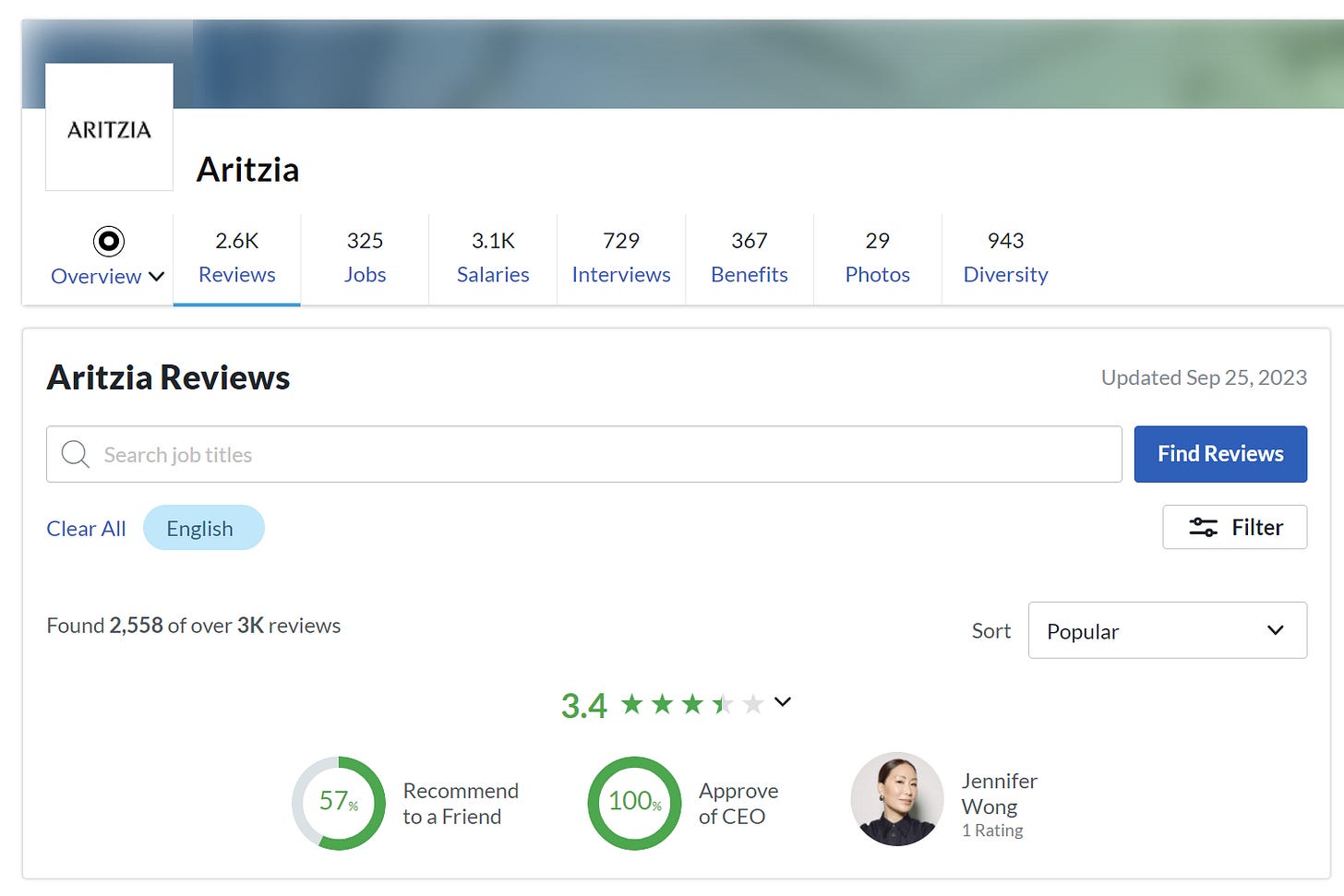
Task: Open the Salaries tab
Action: [493, 258]
